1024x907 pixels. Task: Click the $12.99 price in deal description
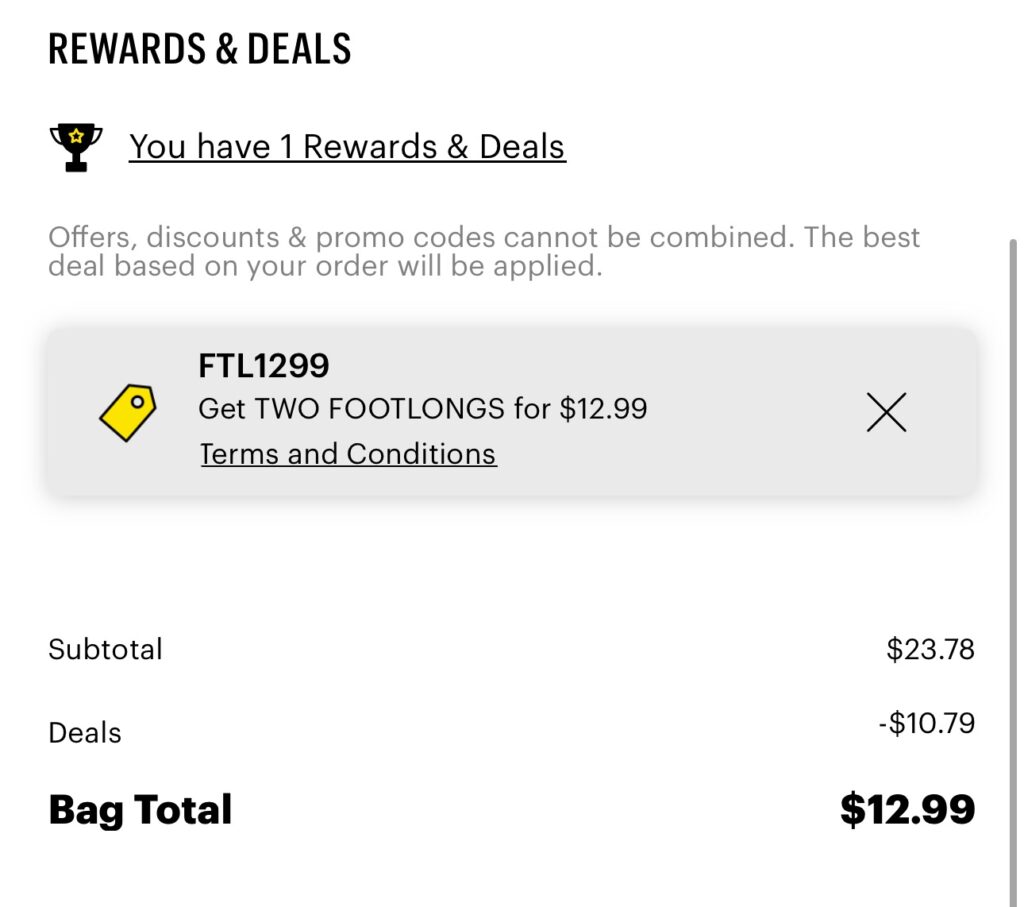click(603, 408)
